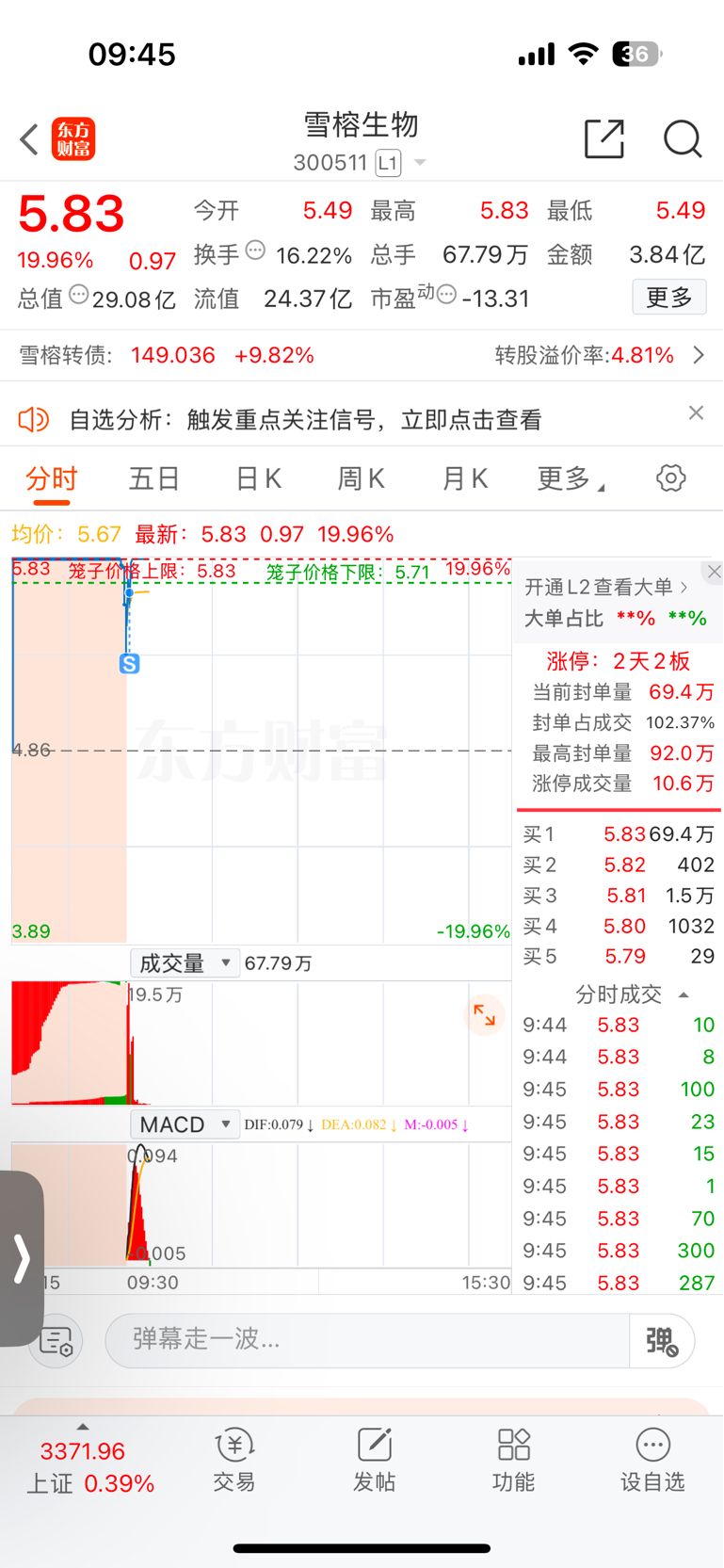Tap the 封单占成交 102.37% row
Image resolution: width=724 pixels, height=1568 pixels.
[622, 722]
